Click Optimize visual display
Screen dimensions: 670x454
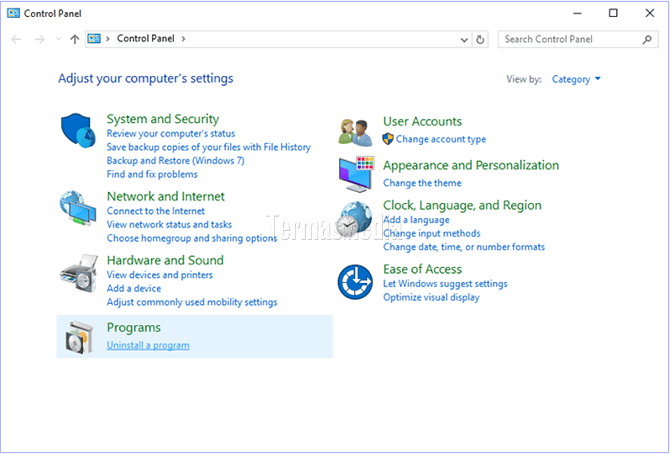point(431,298)
